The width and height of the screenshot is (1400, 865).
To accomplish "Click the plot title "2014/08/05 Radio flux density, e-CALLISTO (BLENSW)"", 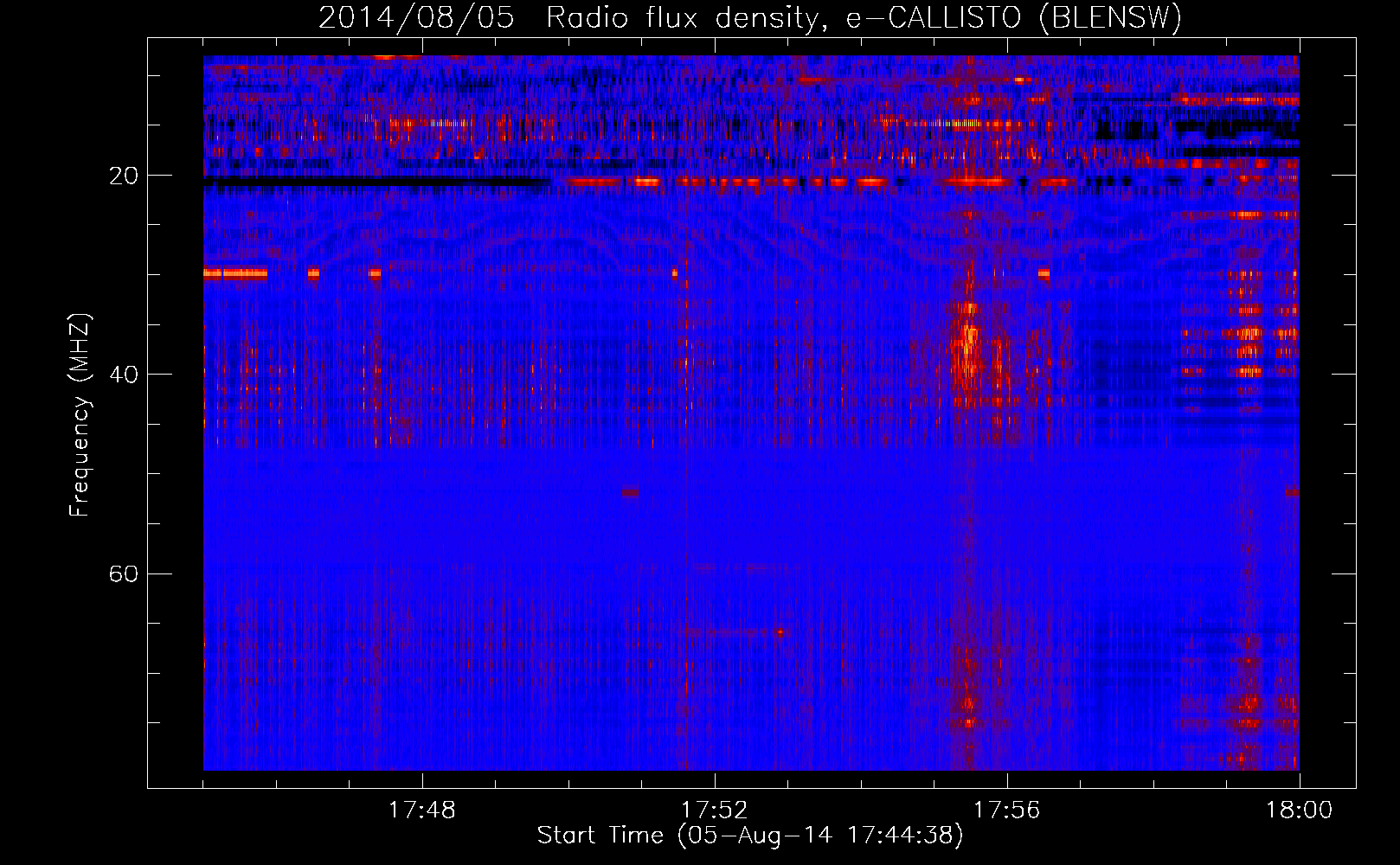I will (750, 17).
